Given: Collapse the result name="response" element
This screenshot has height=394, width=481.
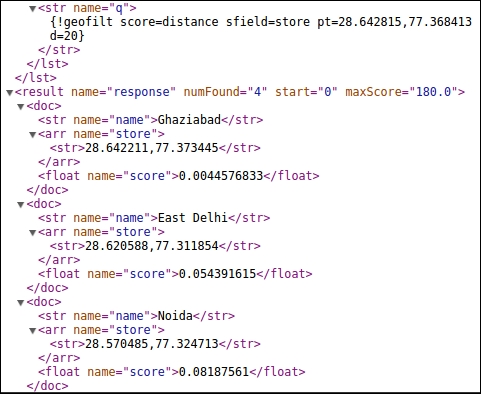Looking at the screenshot, I should [10, 93].
